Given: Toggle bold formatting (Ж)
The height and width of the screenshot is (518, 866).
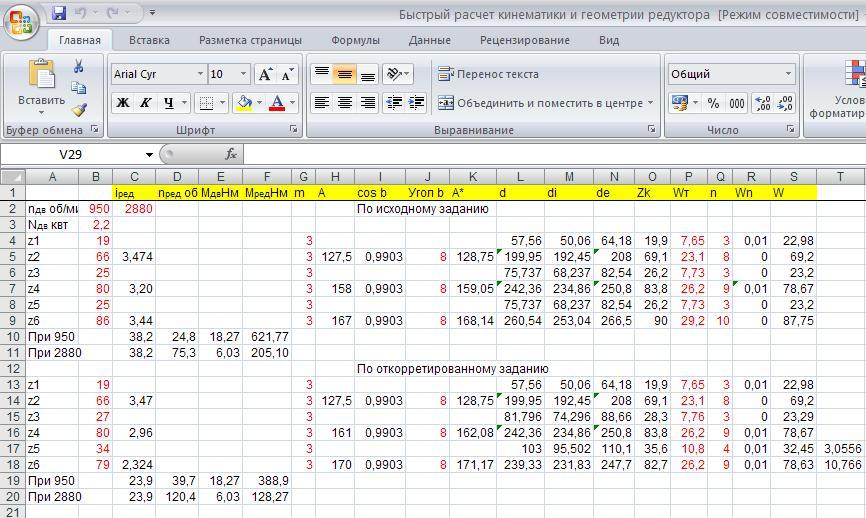Looking at the screenshot, I should click(123, 103).
